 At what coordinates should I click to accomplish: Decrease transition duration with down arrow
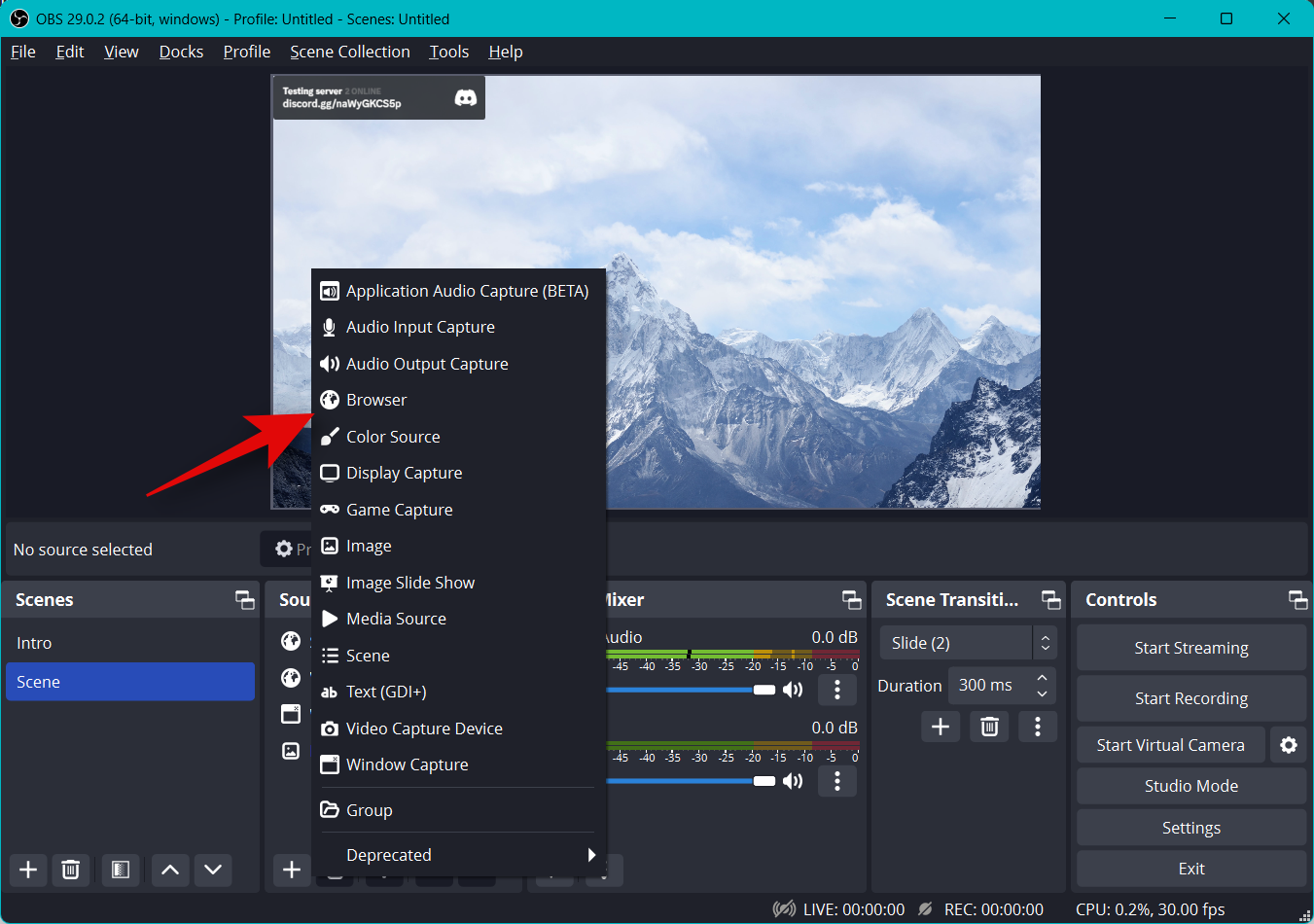1043,693
